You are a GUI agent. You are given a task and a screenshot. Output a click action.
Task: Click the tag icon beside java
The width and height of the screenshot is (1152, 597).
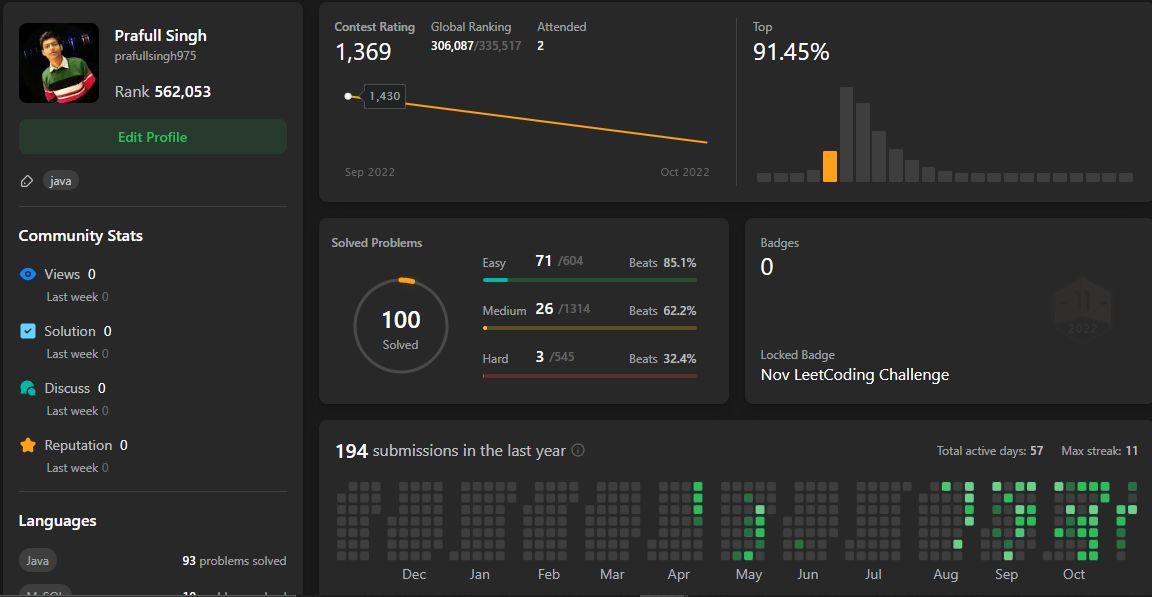[x=26, y=181]
